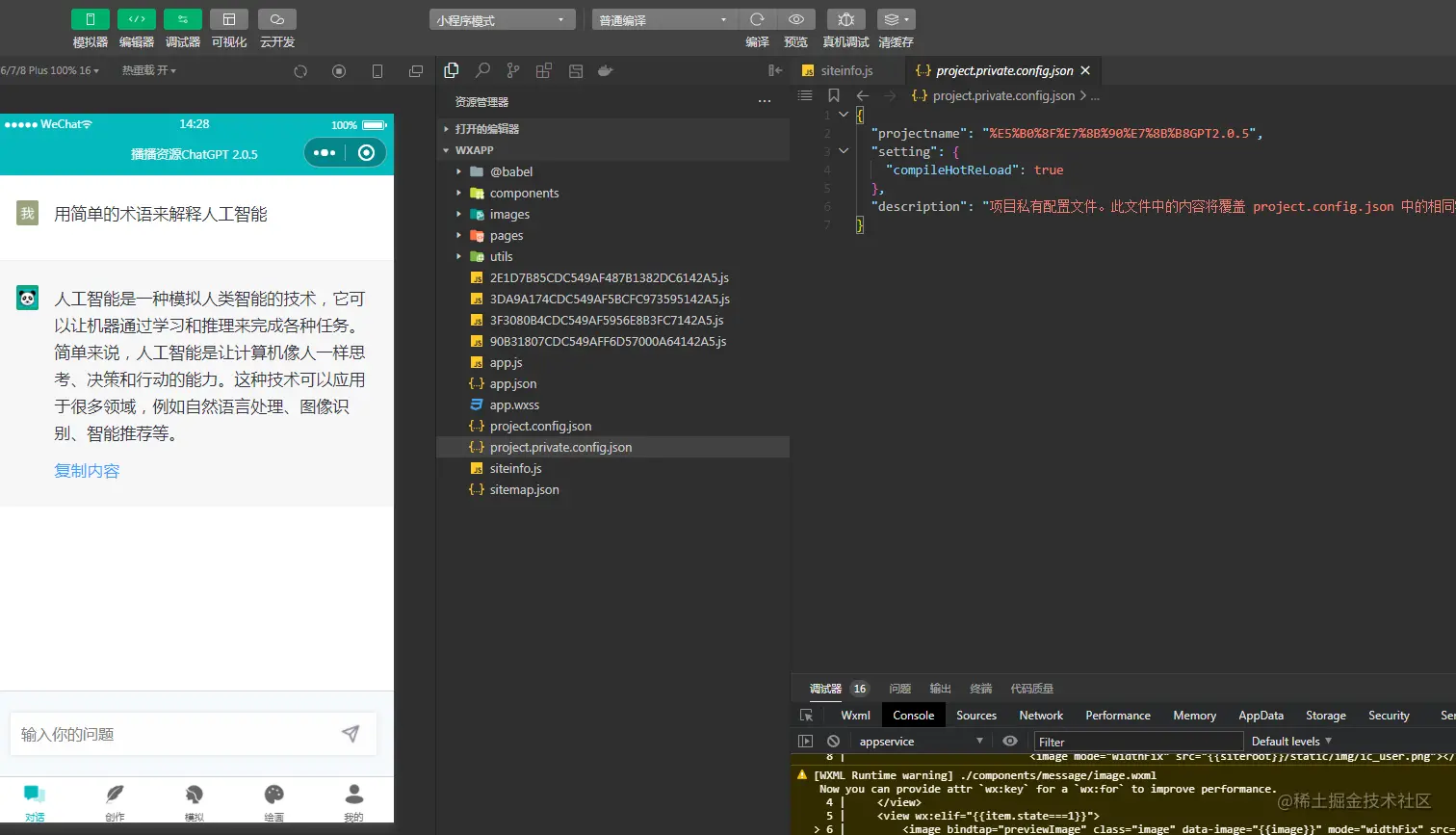Detach simulator with the separate window icon

[416, 71]
